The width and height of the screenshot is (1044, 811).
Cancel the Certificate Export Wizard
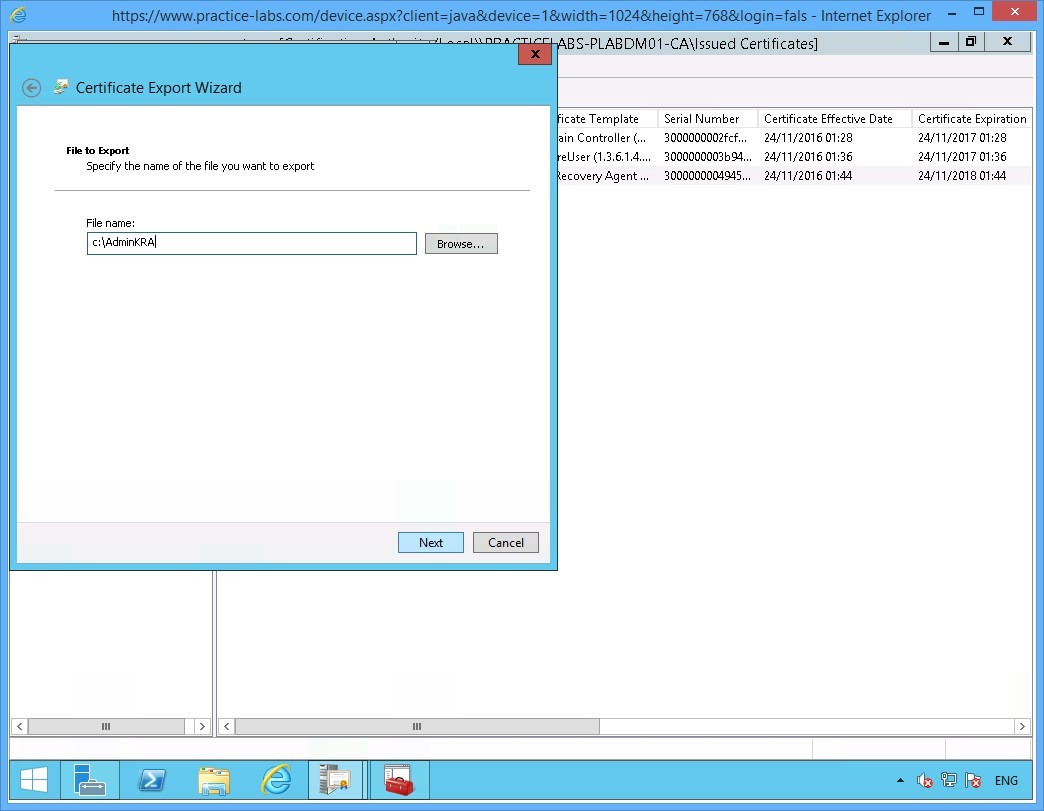pos(505,542)
